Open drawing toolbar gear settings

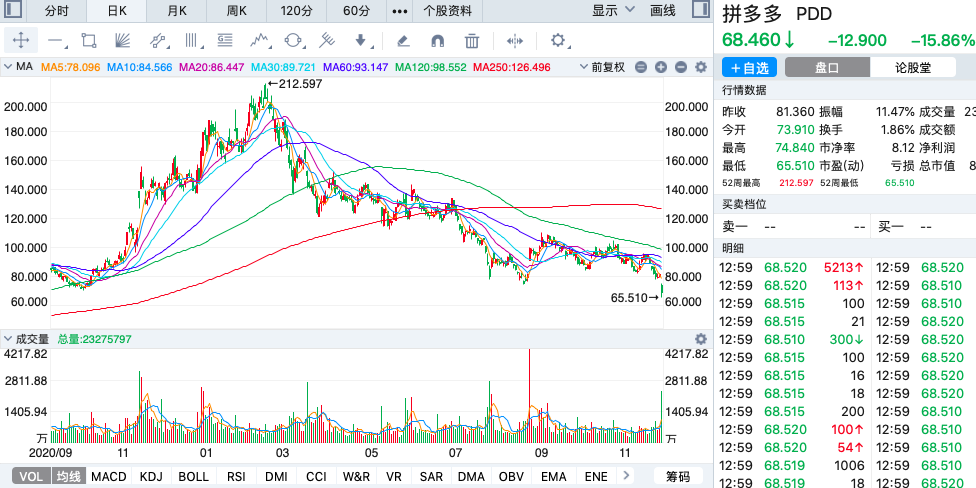pyautogui.click(x=558, y=41)
